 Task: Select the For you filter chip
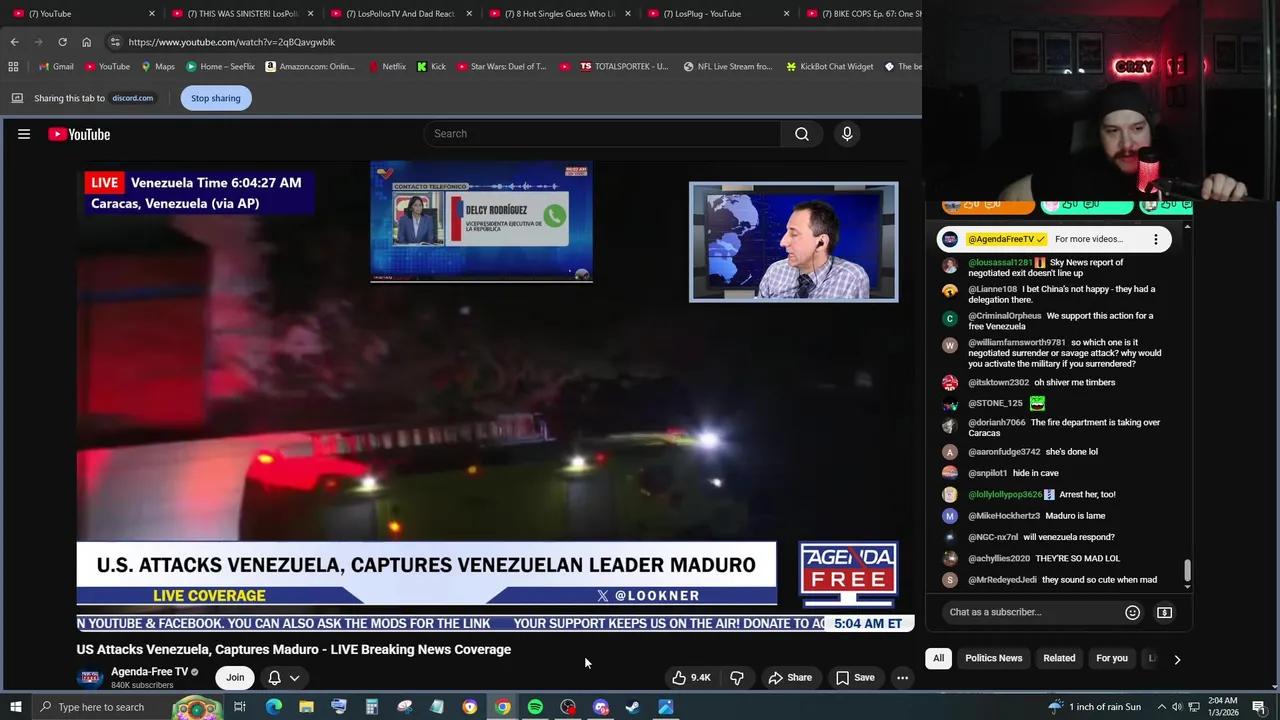1112,658
